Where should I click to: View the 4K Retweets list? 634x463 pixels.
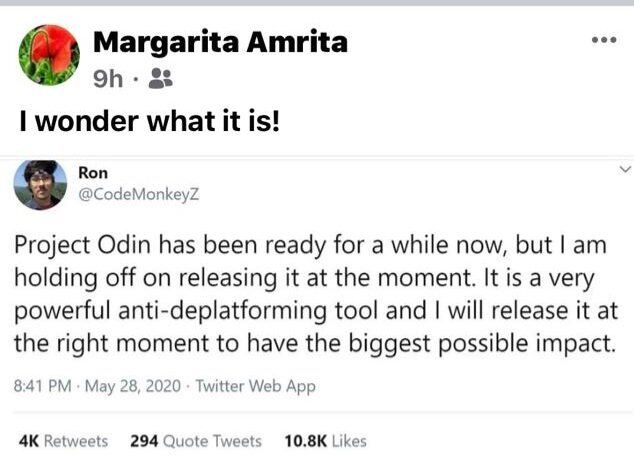[x=63, y=441]
